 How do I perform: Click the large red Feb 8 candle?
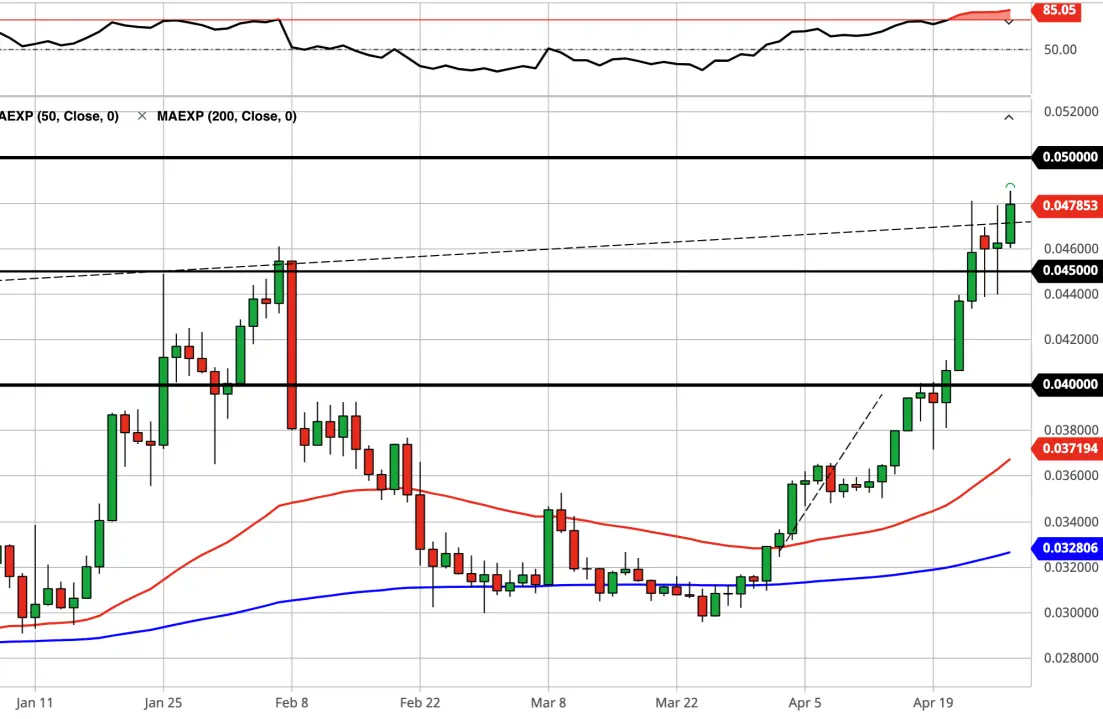[x=291, y=345]
